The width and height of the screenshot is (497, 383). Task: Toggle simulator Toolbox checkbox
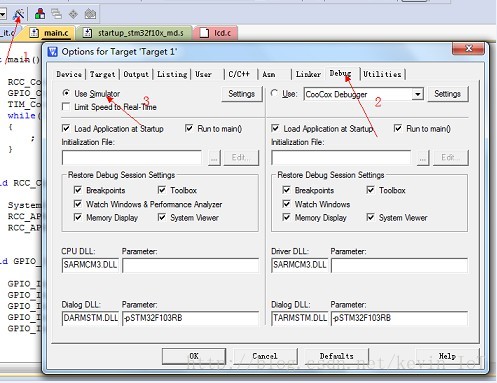click(162, 190)
